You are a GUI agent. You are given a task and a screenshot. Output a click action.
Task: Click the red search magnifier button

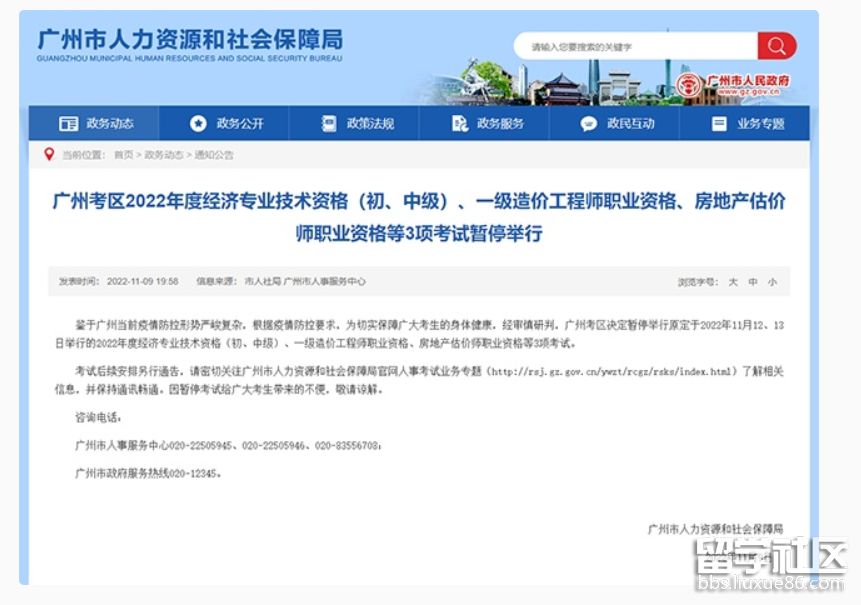click(x=776, y=46)
